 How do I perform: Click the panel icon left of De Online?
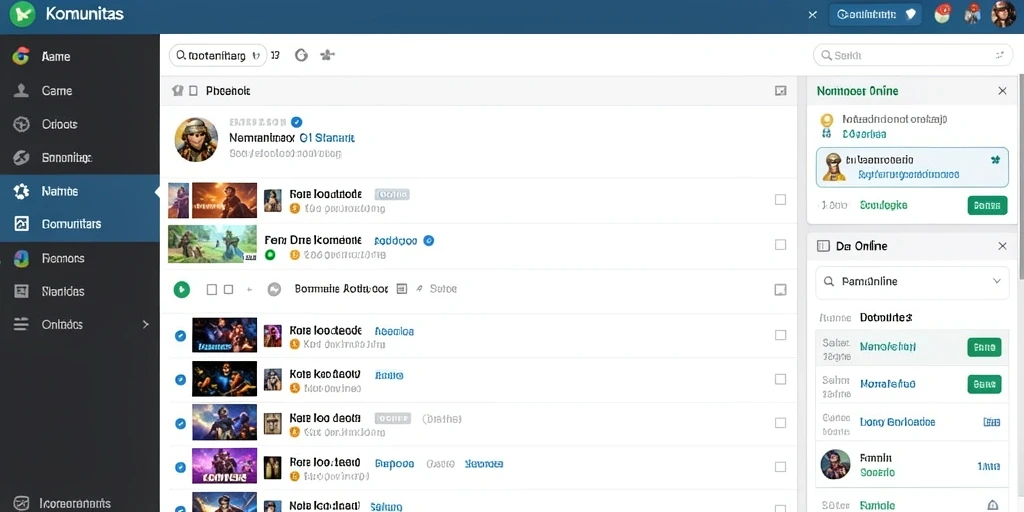coord(824,246)
